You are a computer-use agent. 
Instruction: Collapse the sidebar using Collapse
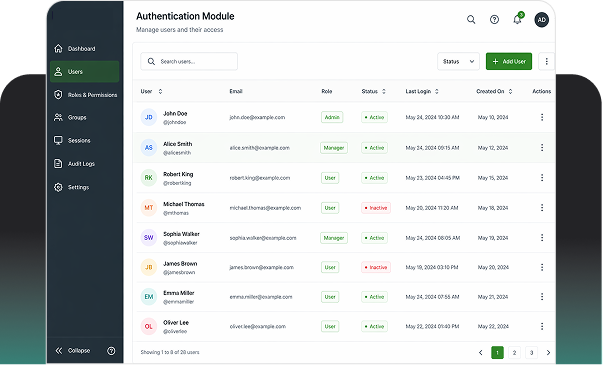[73, 350]
